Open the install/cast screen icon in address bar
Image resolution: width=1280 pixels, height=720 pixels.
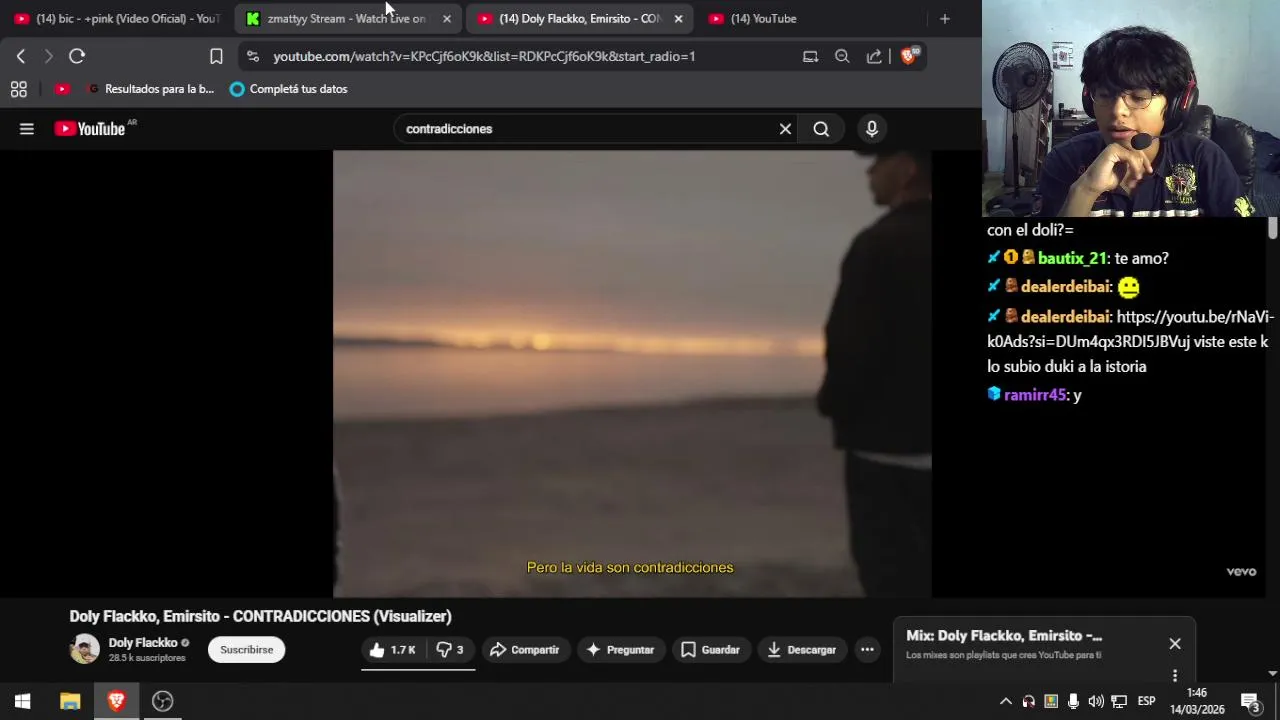point(810,56)
